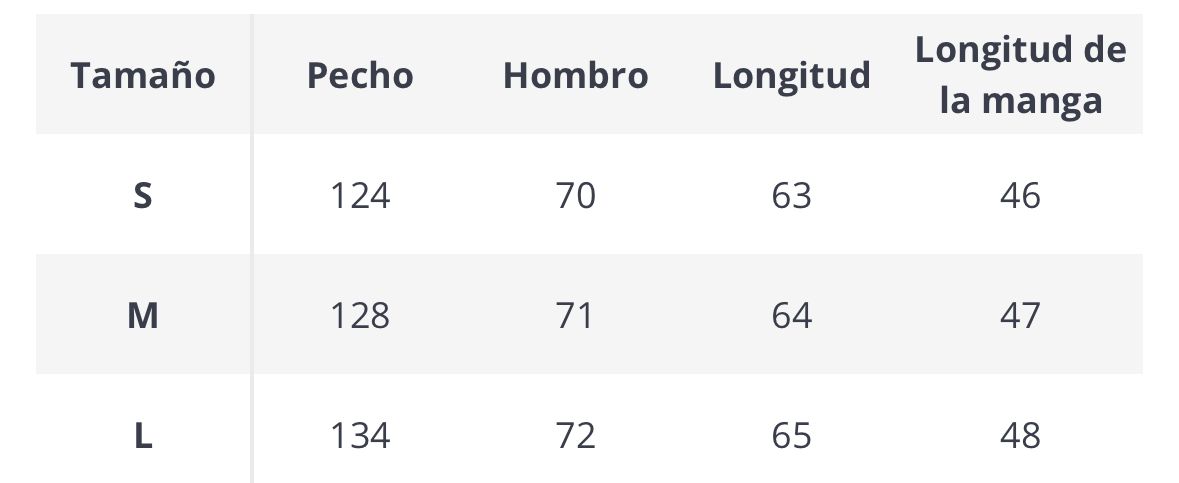Select sleeve length value 47 for M
Viewport: 1179px width, 483px height.
[1020, 316]
